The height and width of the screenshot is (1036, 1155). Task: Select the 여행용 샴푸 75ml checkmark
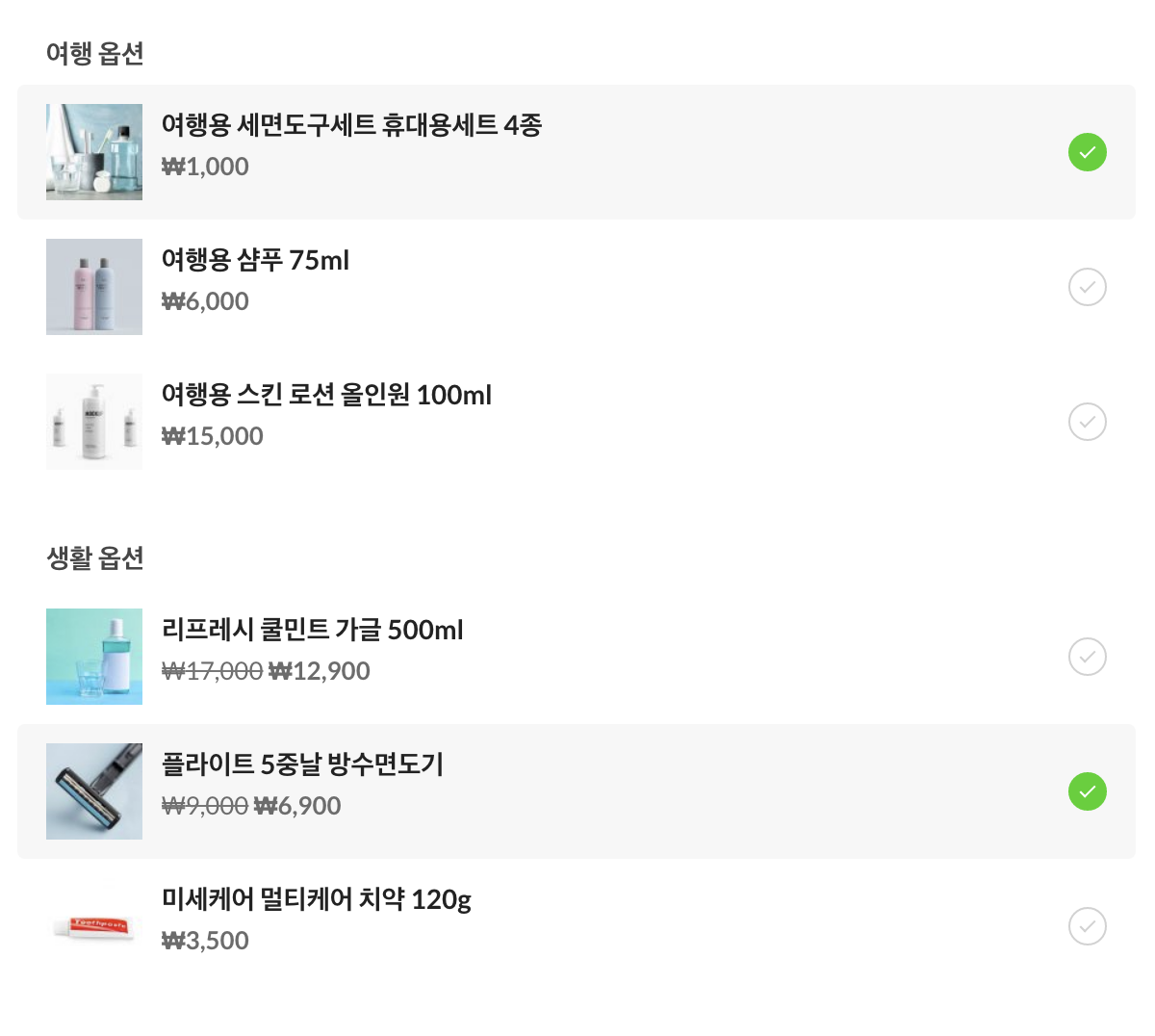point(1087,287)
